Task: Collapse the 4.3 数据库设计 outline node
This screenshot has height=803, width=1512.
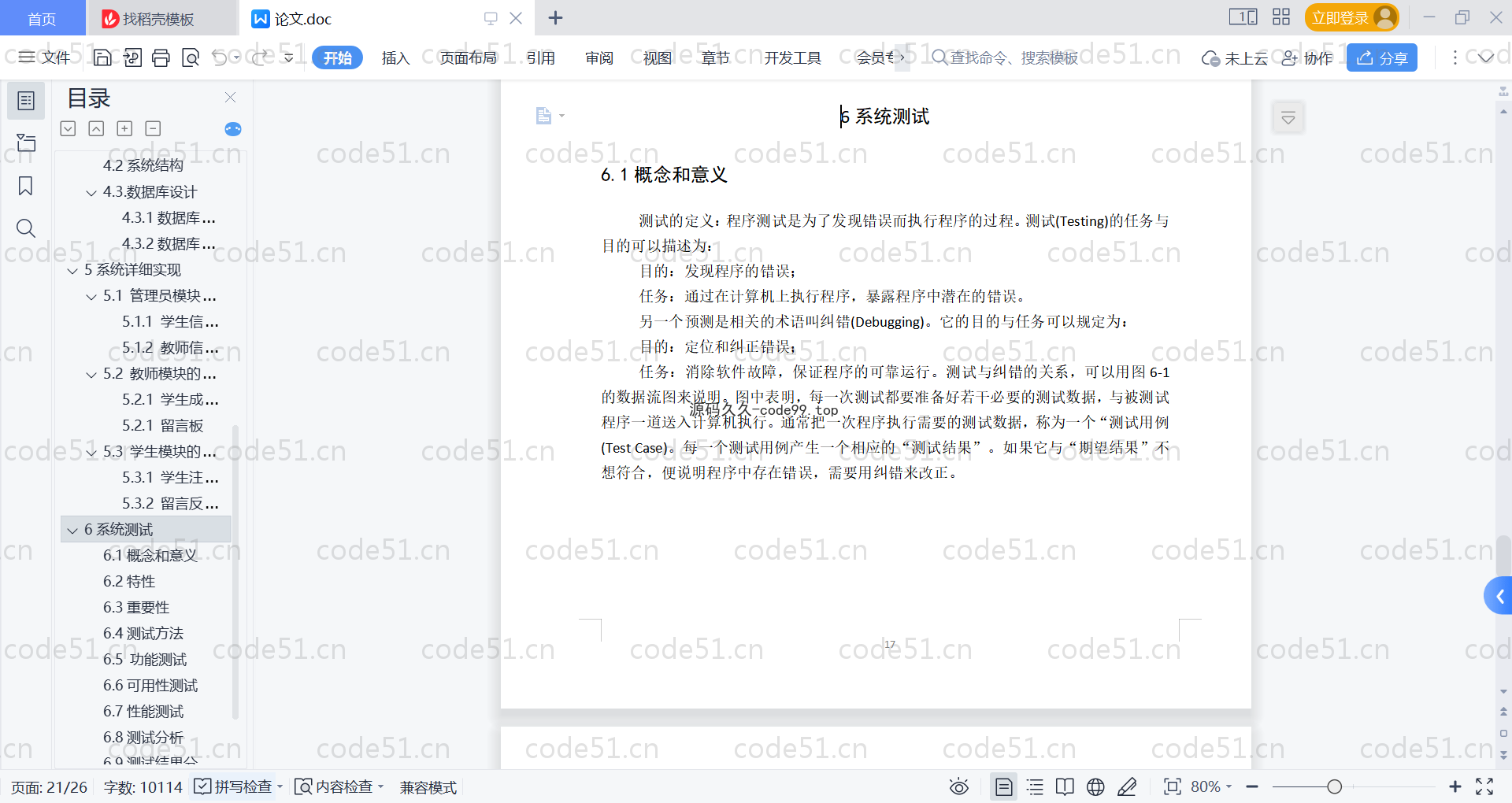Action: [91, 193]
